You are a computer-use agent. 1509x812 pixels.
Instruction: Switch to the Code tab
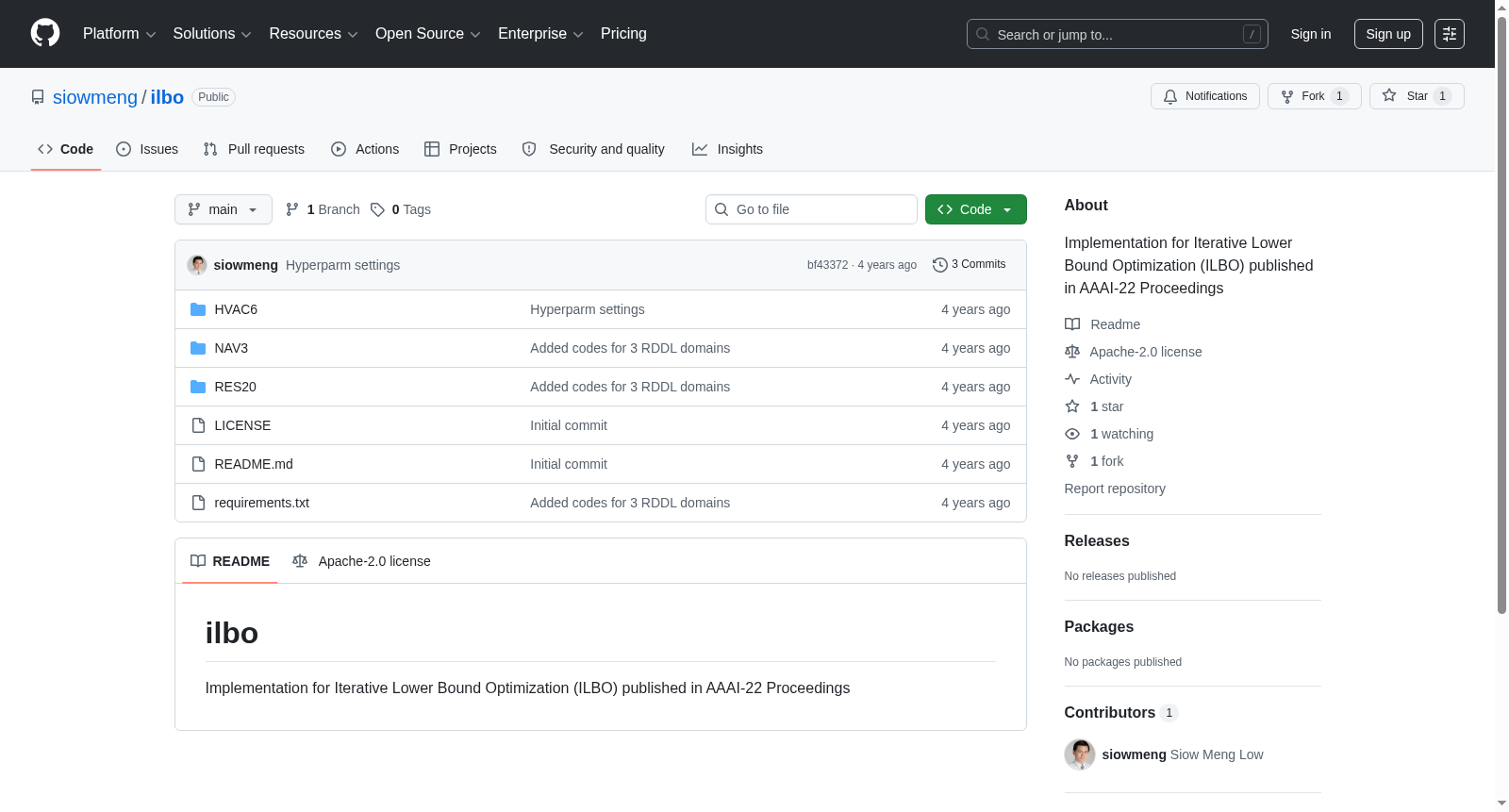tap(66, 149)
